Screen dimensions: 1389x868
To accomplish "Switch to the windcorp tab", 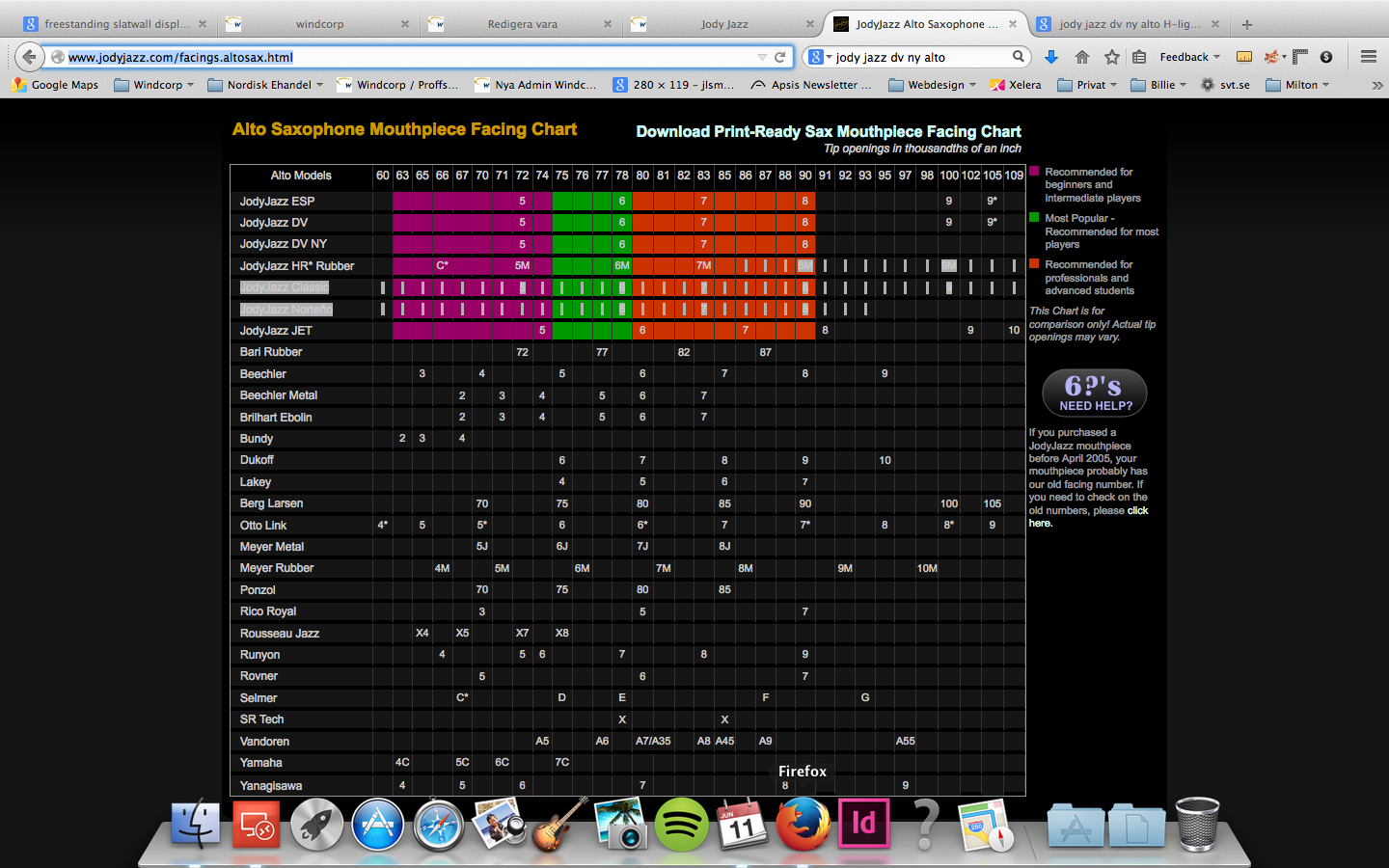I will coord(319,24).
